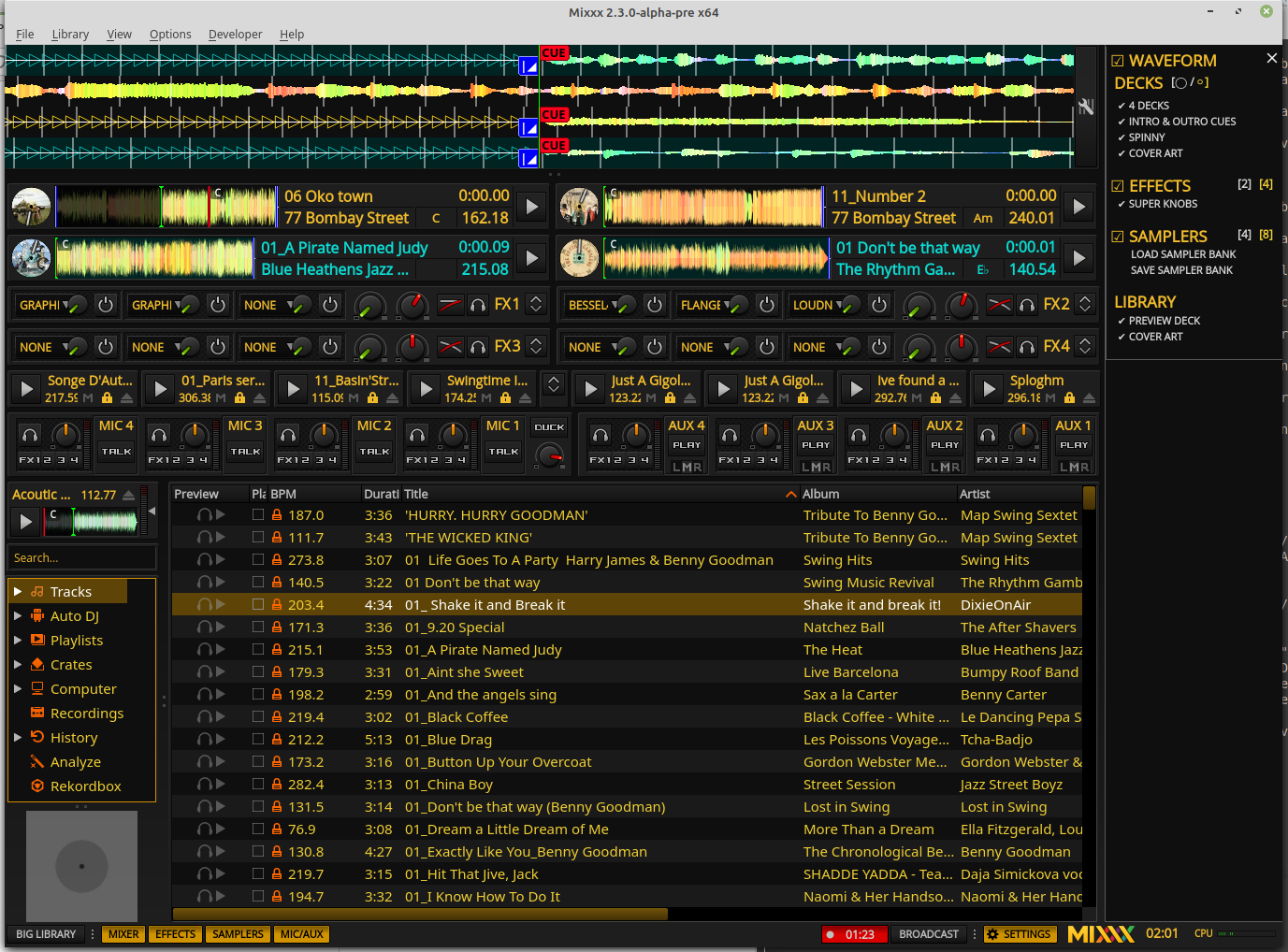Play sampler 01_Paris ser...
1288x952 pixels.
pyautogui.click(x=161, y=388)
